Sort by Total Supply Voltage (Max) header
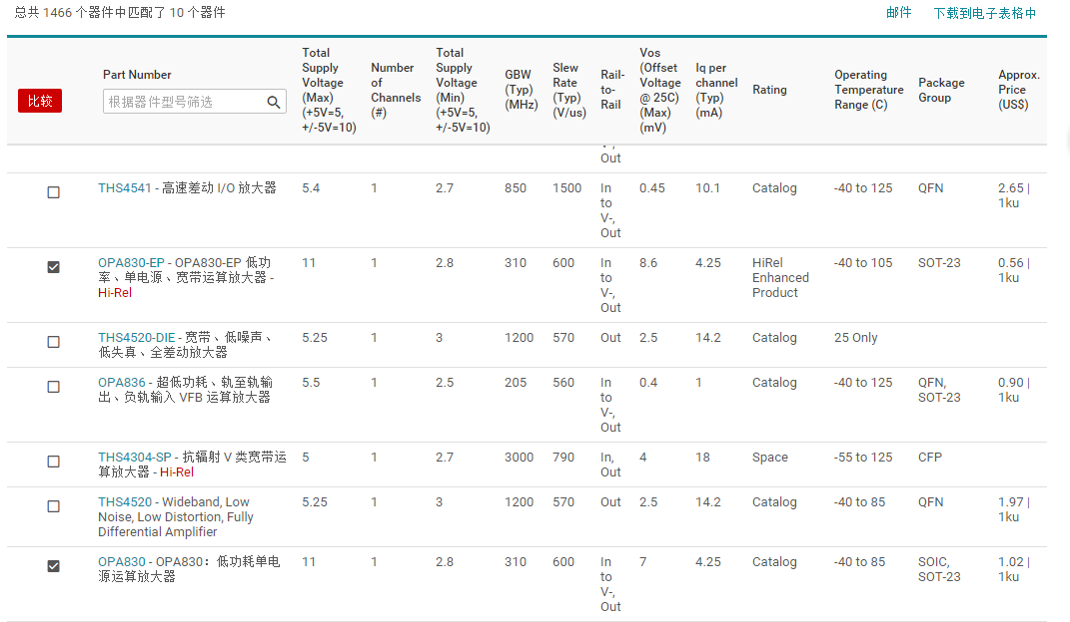 click(x=329, y=89)
